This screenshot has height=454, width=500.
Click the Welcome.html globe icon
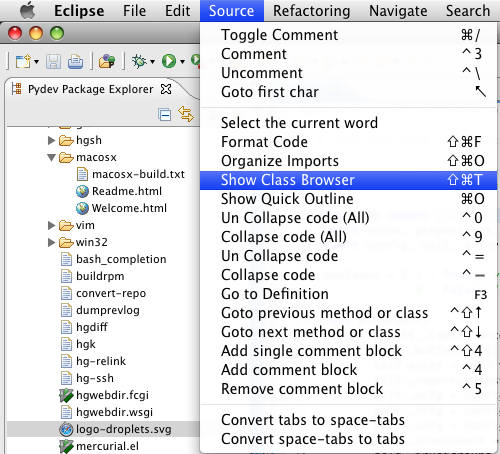pos(82,208)
